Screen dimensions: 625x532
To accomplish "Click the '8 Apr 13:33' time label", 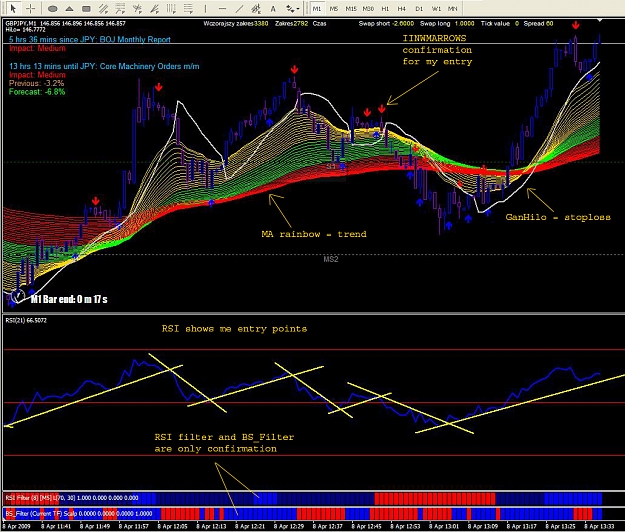I will pyautogui.click(x=599, y=526).
